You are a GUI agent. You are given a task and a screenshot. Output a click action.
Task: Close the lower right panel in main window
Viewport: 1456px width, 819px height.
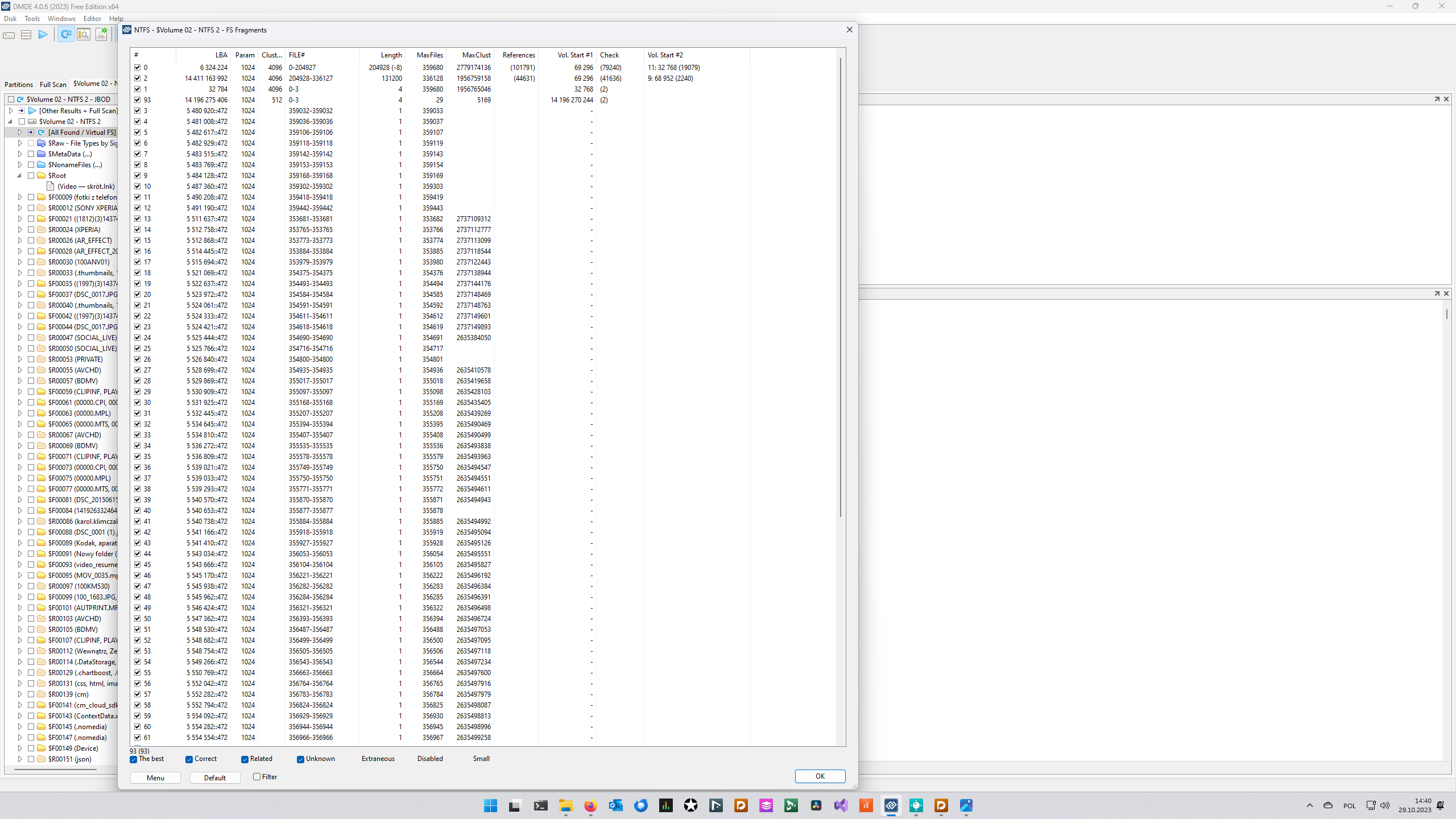click(x=1446, y=293)
